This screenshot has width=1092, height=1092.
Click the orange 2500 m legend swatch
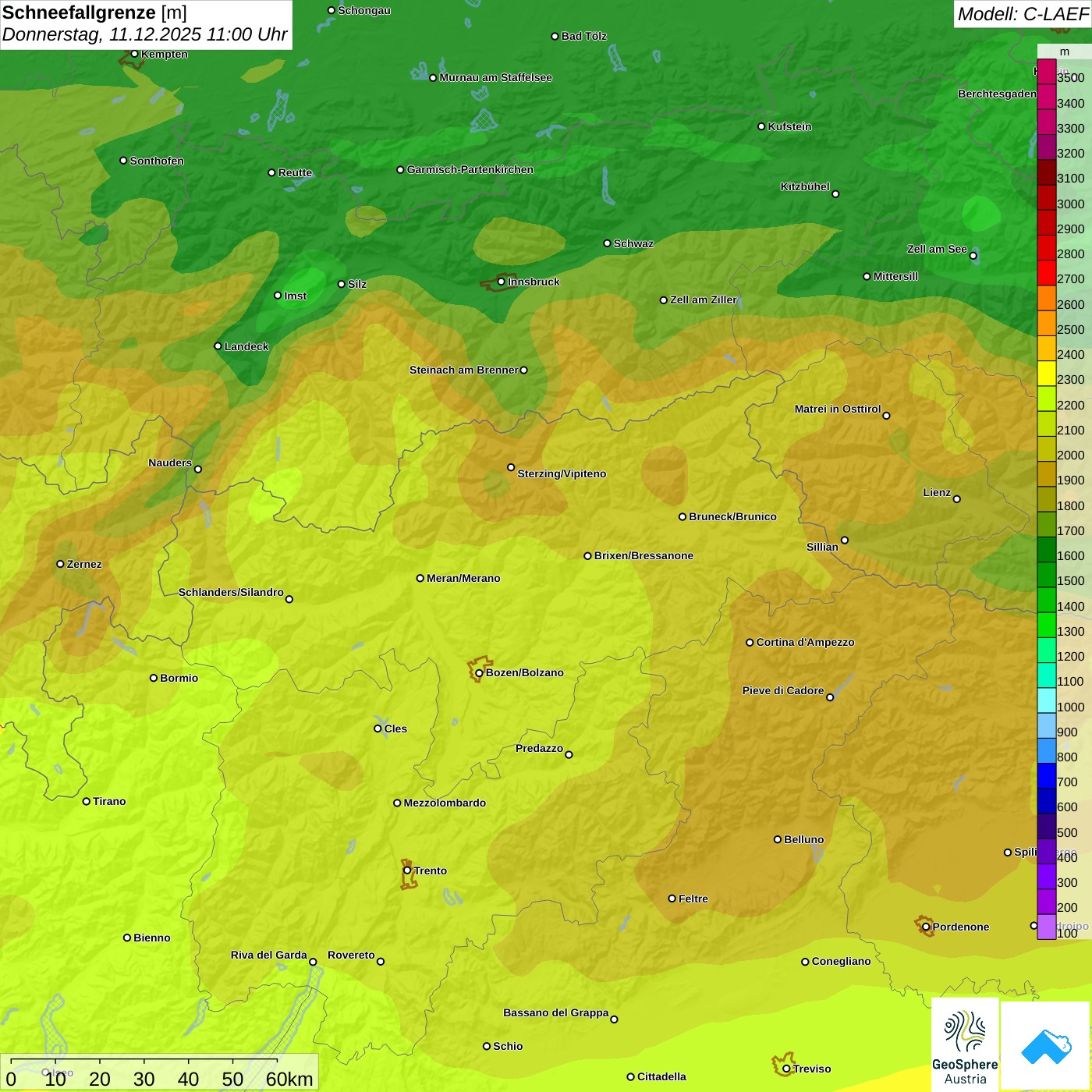pyautogui.click(x=1047, y=324)
